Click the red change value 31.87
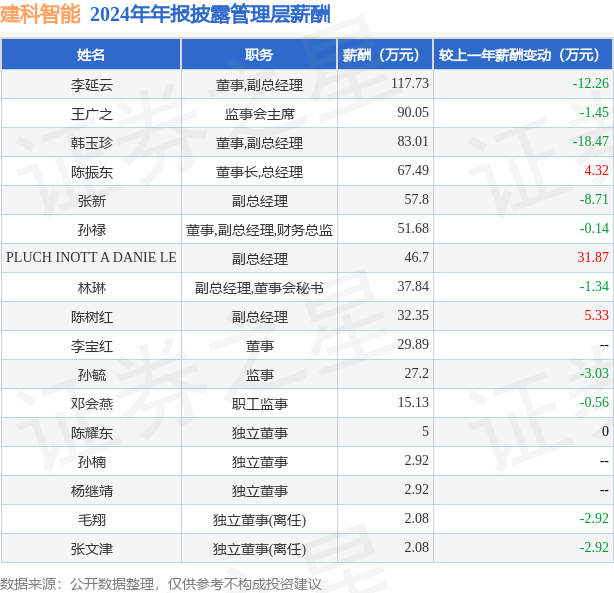This screenshot has height=593, width=614. tap(593, 257)
